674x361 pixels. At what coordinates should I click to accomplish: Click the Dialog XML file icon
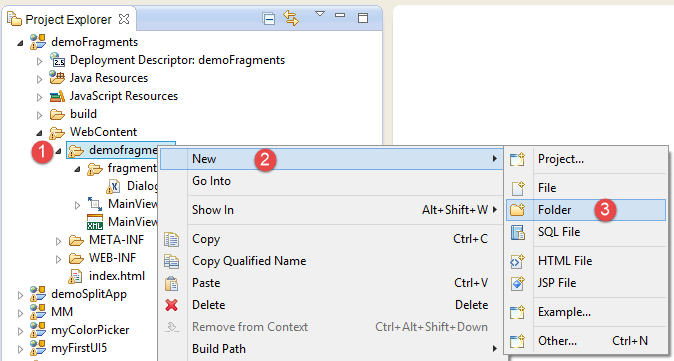coord(113,186)
